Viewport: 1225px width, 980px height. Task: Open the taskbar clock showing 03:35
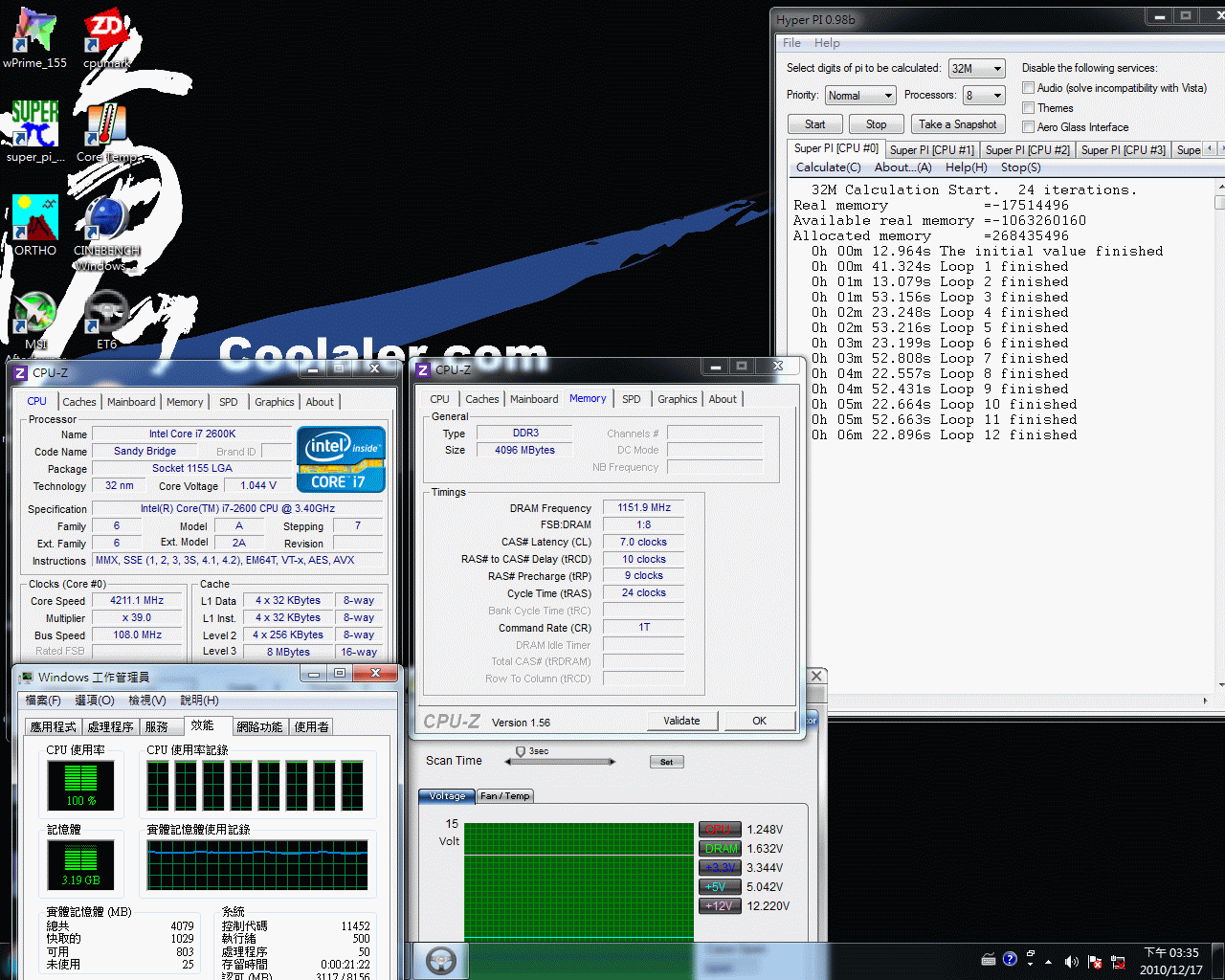pyautogui.click(x=1171, y=961)
